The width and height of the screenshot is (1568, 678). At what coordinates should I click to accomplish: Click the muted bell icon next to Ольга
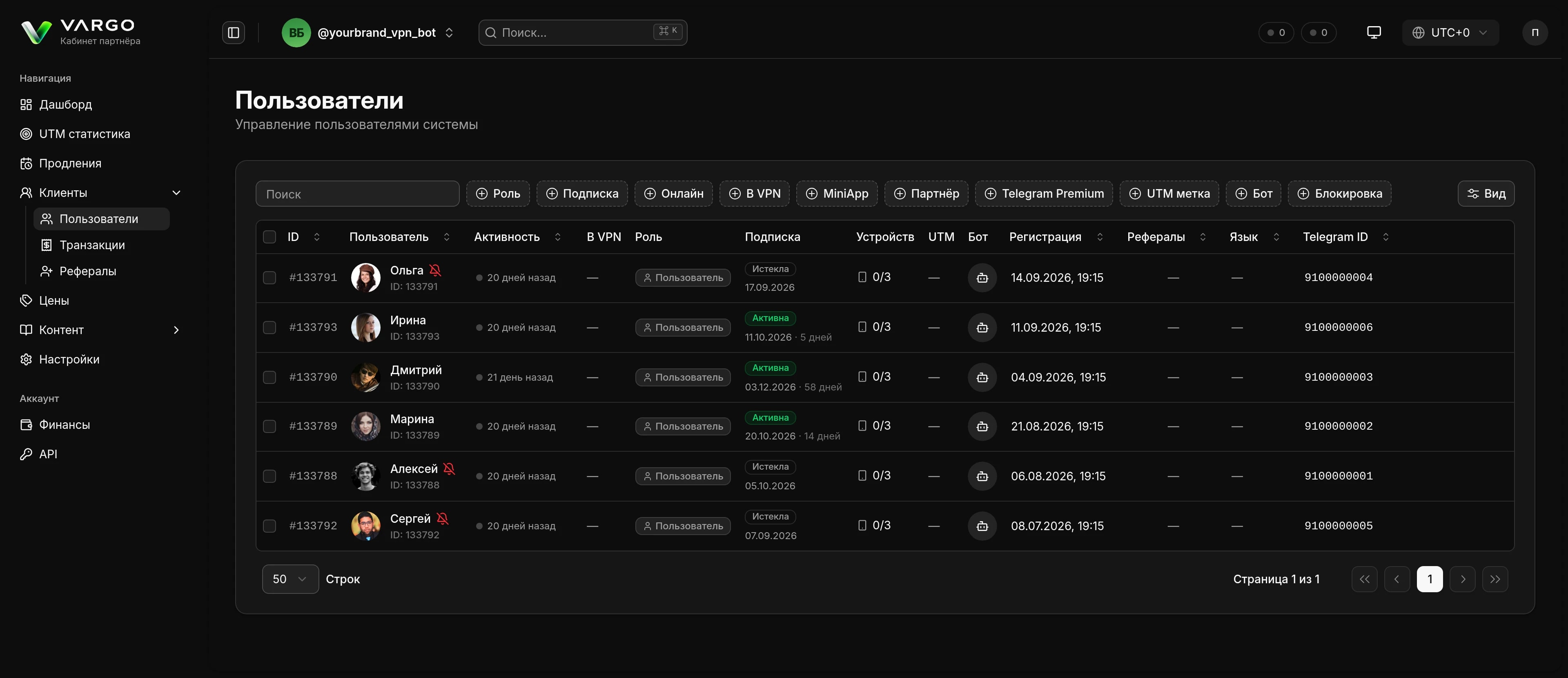(434, 270)
